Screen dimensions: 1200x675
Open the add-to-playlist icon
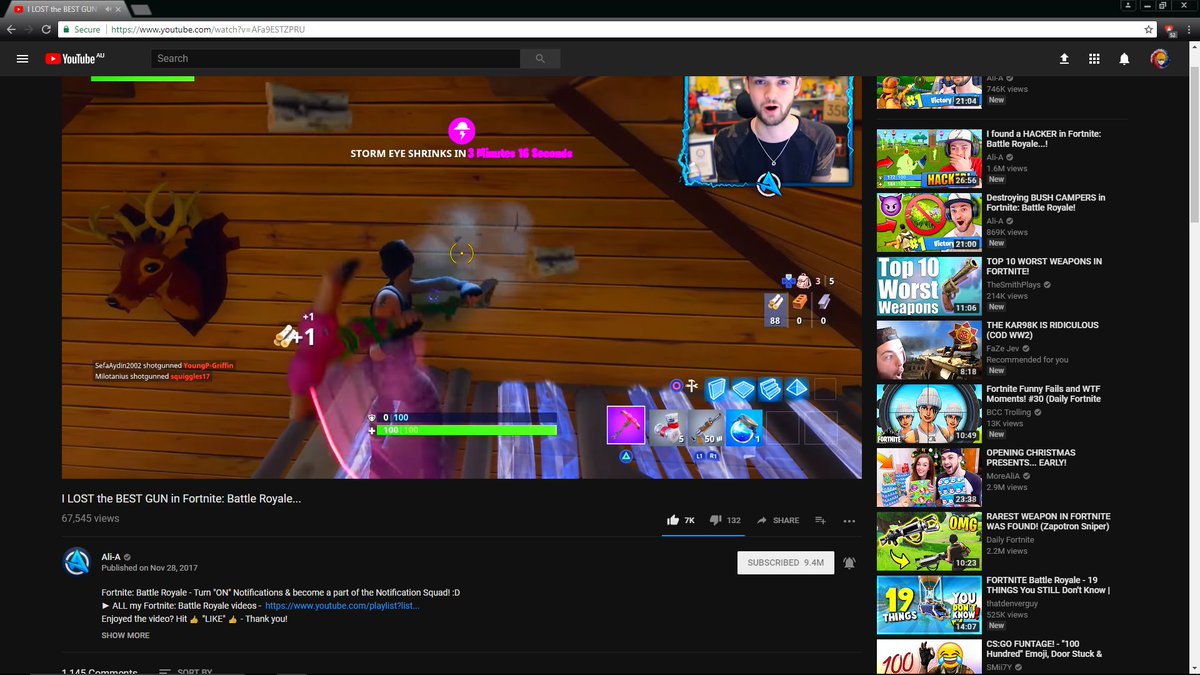[820, 520]
